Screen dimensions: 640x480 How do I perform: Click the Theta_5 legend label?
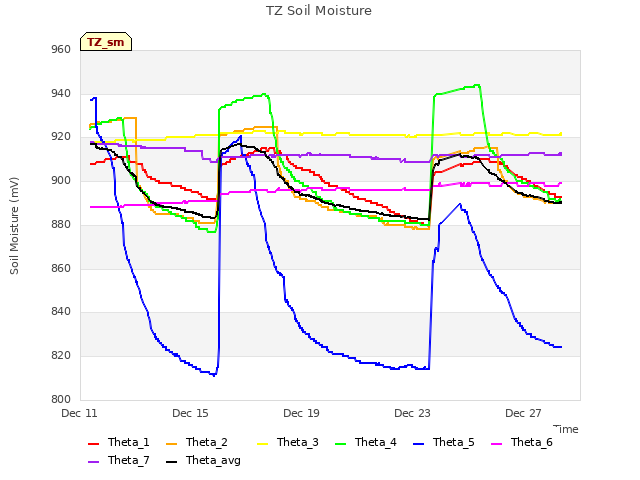453,442
